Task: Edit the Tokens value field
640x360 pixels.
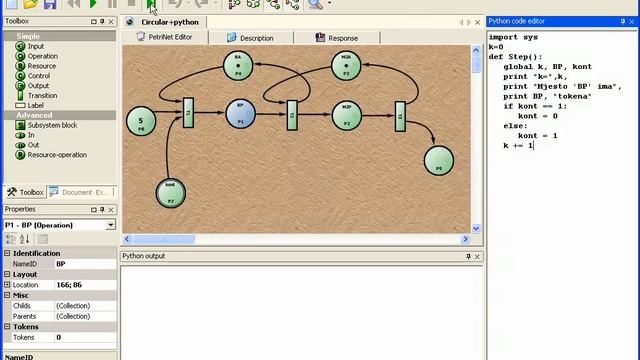Action: tap(85, 337)
